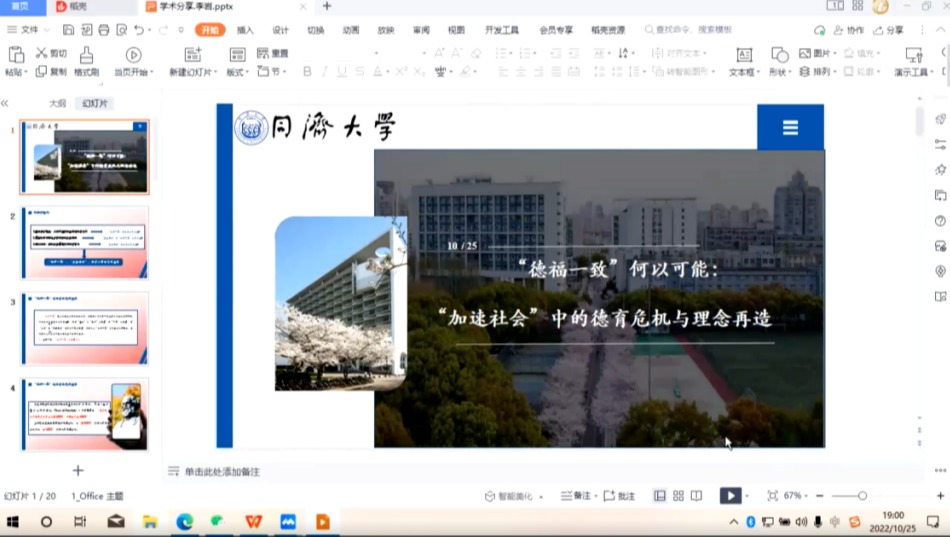The width and height of the screenshot is (950, 537).
Task: Start slideshow from the status bar play button
Action: 731,495
